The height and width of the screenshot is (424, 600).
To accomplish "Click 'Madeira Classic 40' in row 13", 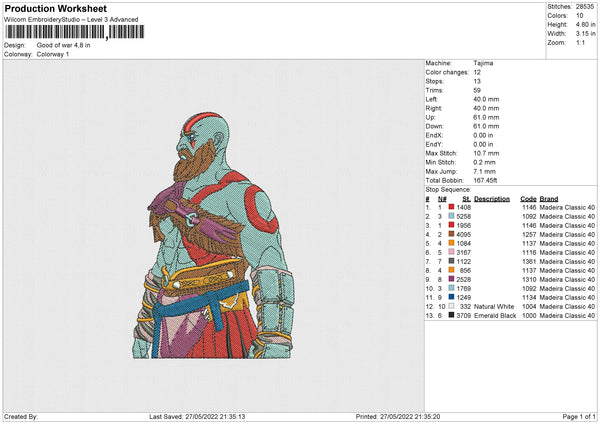I will [x=567, y=315].
